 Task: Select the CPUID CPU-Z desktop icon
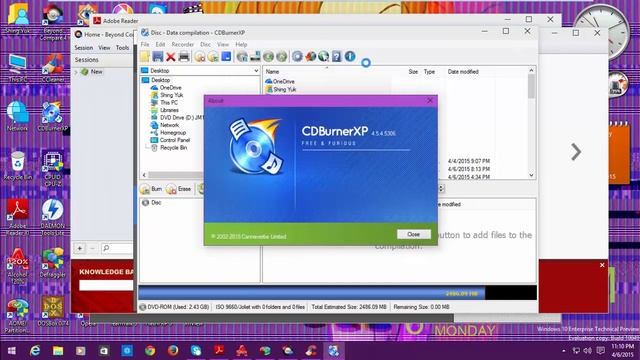pyautogui.click(x=53, y=169)
